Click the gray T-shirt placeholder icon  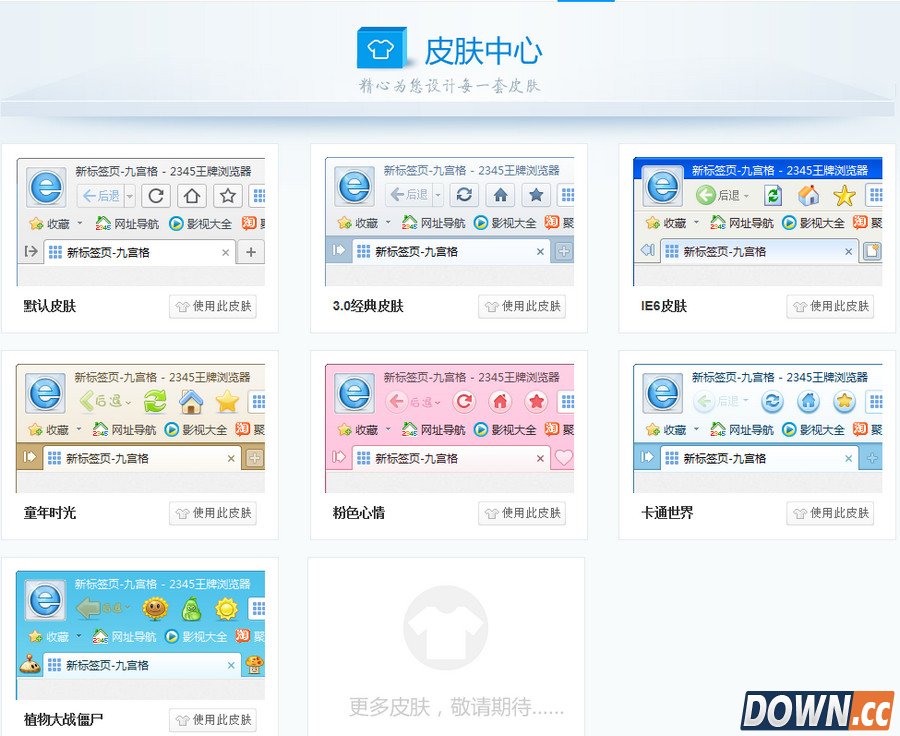tap(445, 627)
